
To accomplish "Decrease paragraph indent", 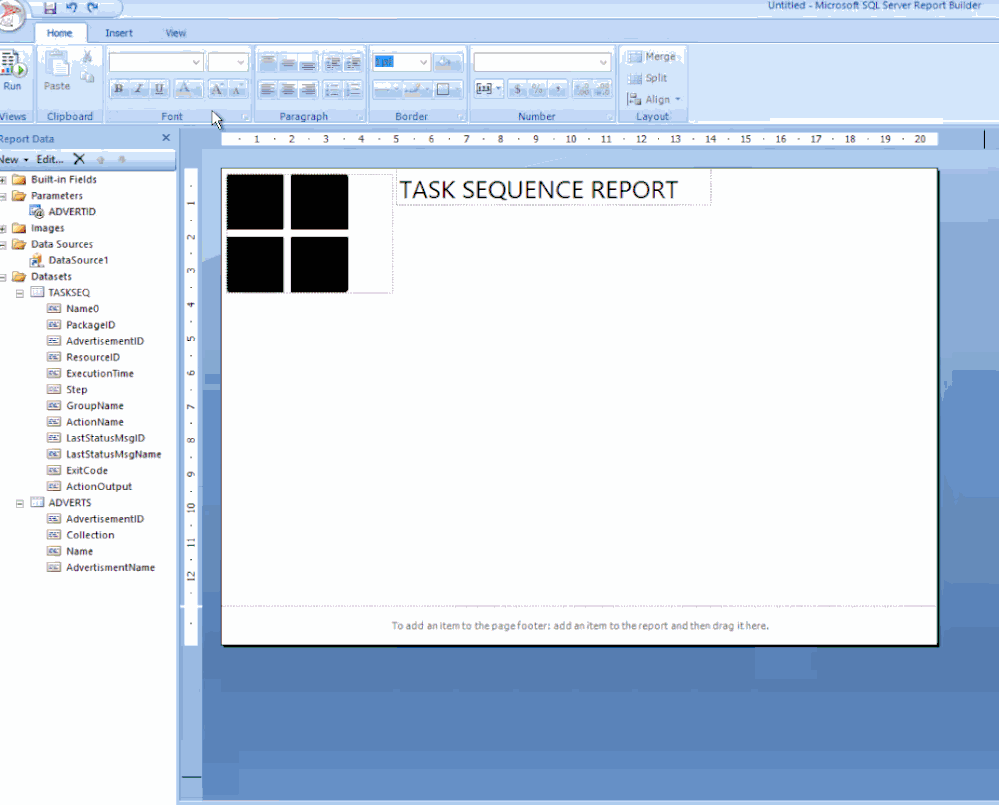I will [x=333, y=62].
